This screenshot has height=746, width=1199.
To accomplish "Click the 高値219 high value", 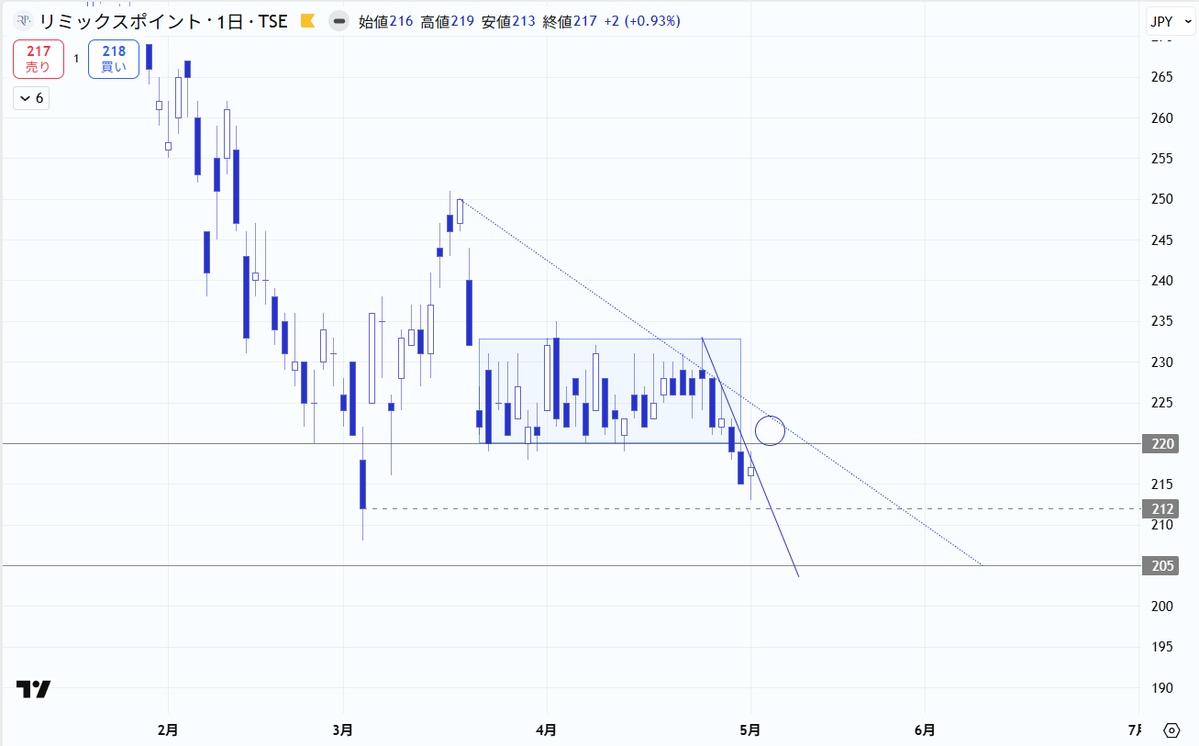I will tap(447, 21).
